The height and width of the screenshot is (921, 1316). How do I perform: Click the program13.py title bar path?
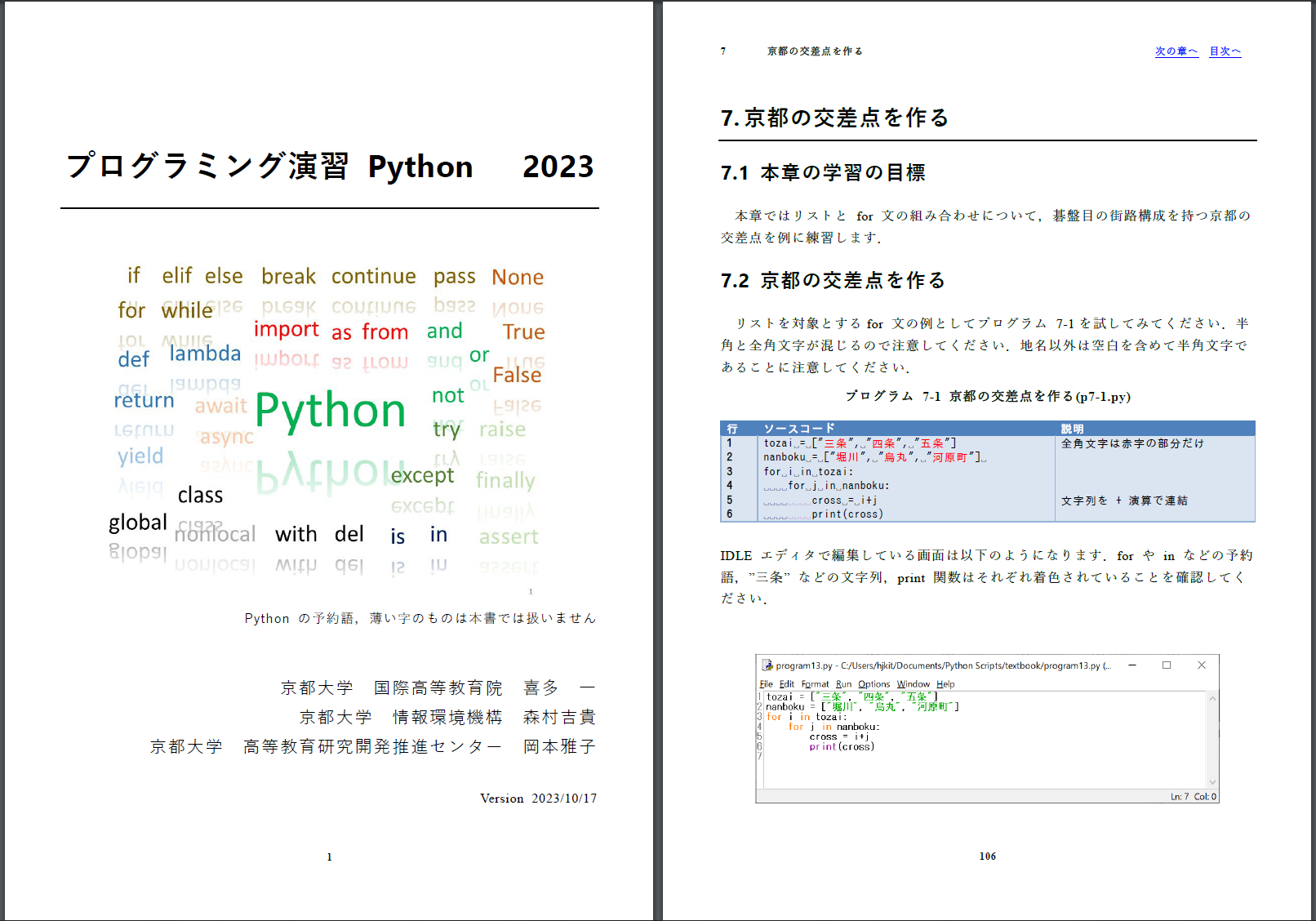pos(945,665)
